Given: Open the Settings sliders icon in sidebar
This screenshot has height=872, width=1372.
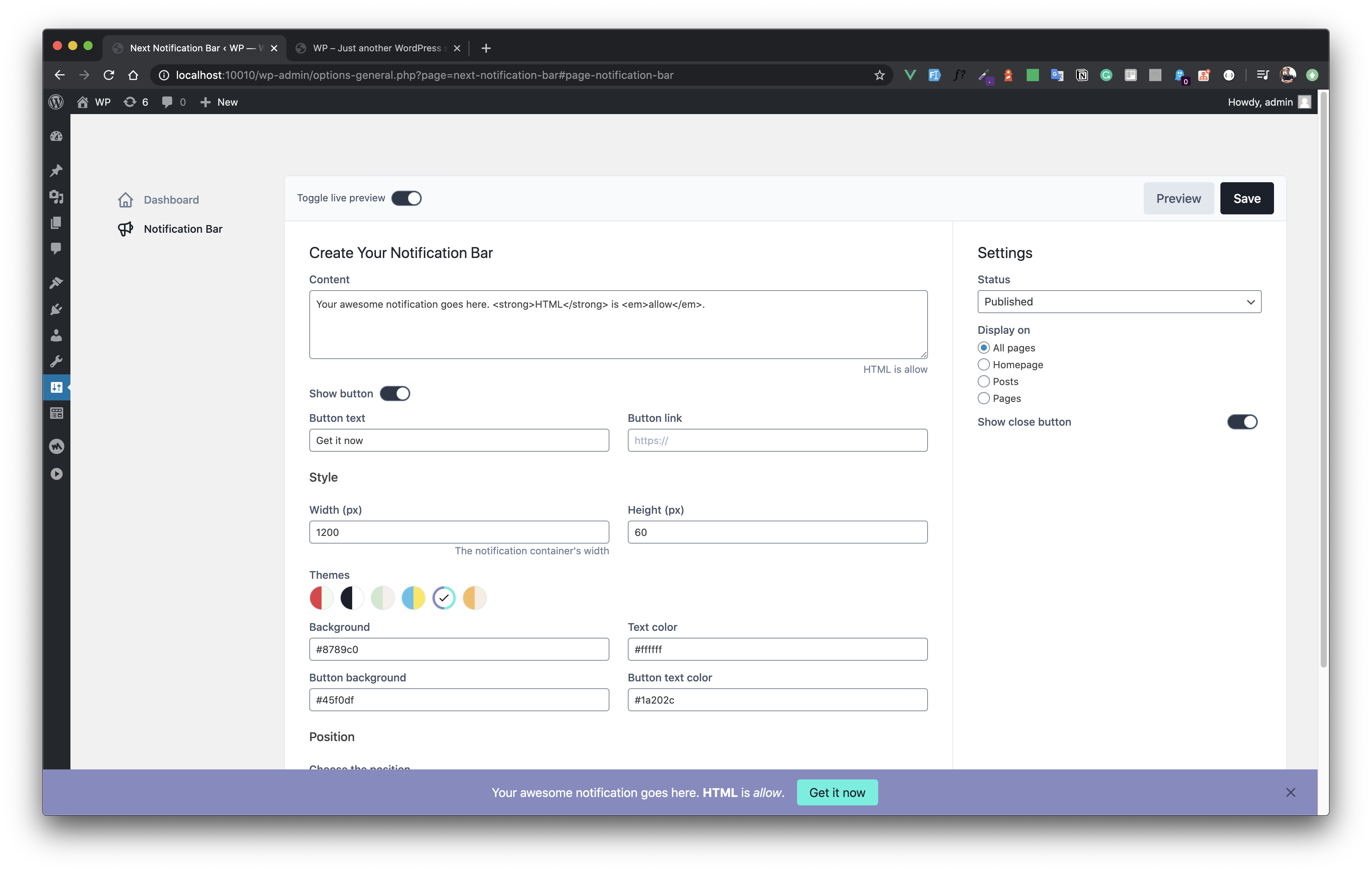Looking at the screenshot, I should coord(56,387).
